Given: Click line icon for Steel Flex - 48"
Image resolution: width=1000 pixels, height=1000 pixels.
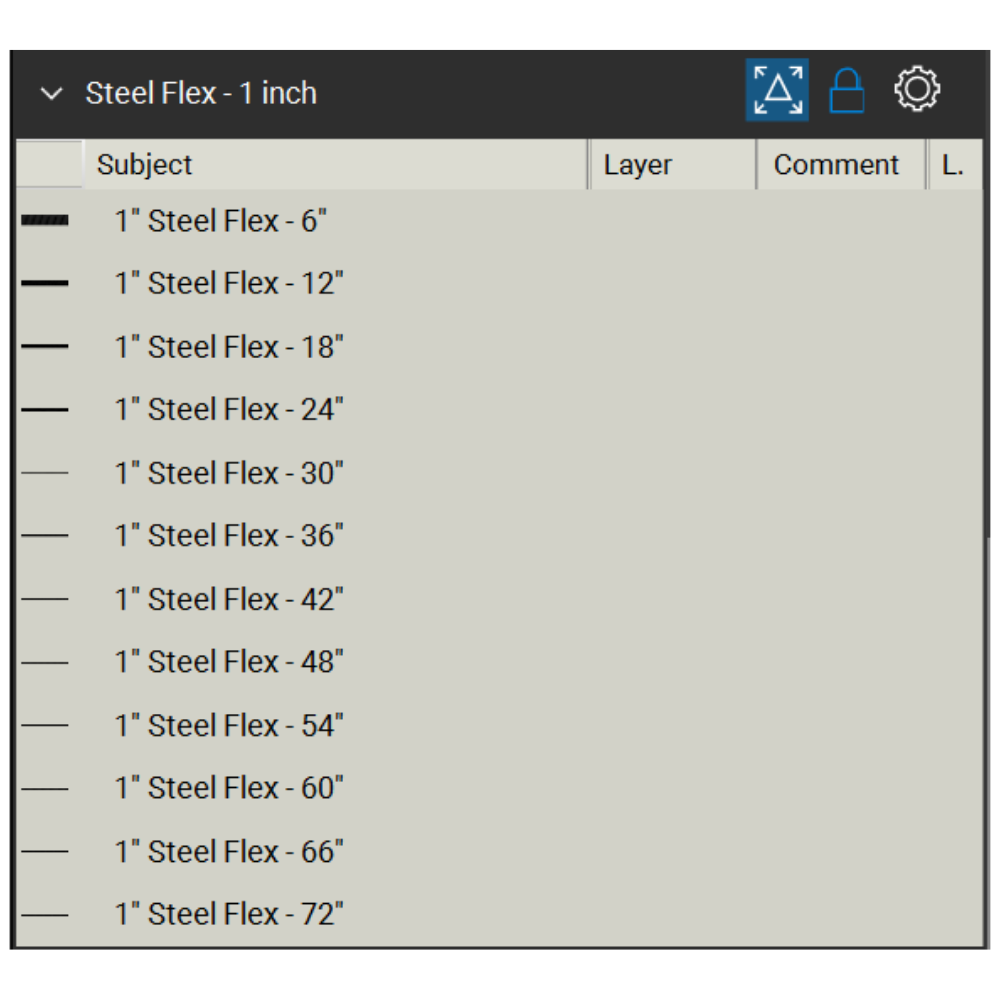Looking at the screenshot, I should [45, 662].
